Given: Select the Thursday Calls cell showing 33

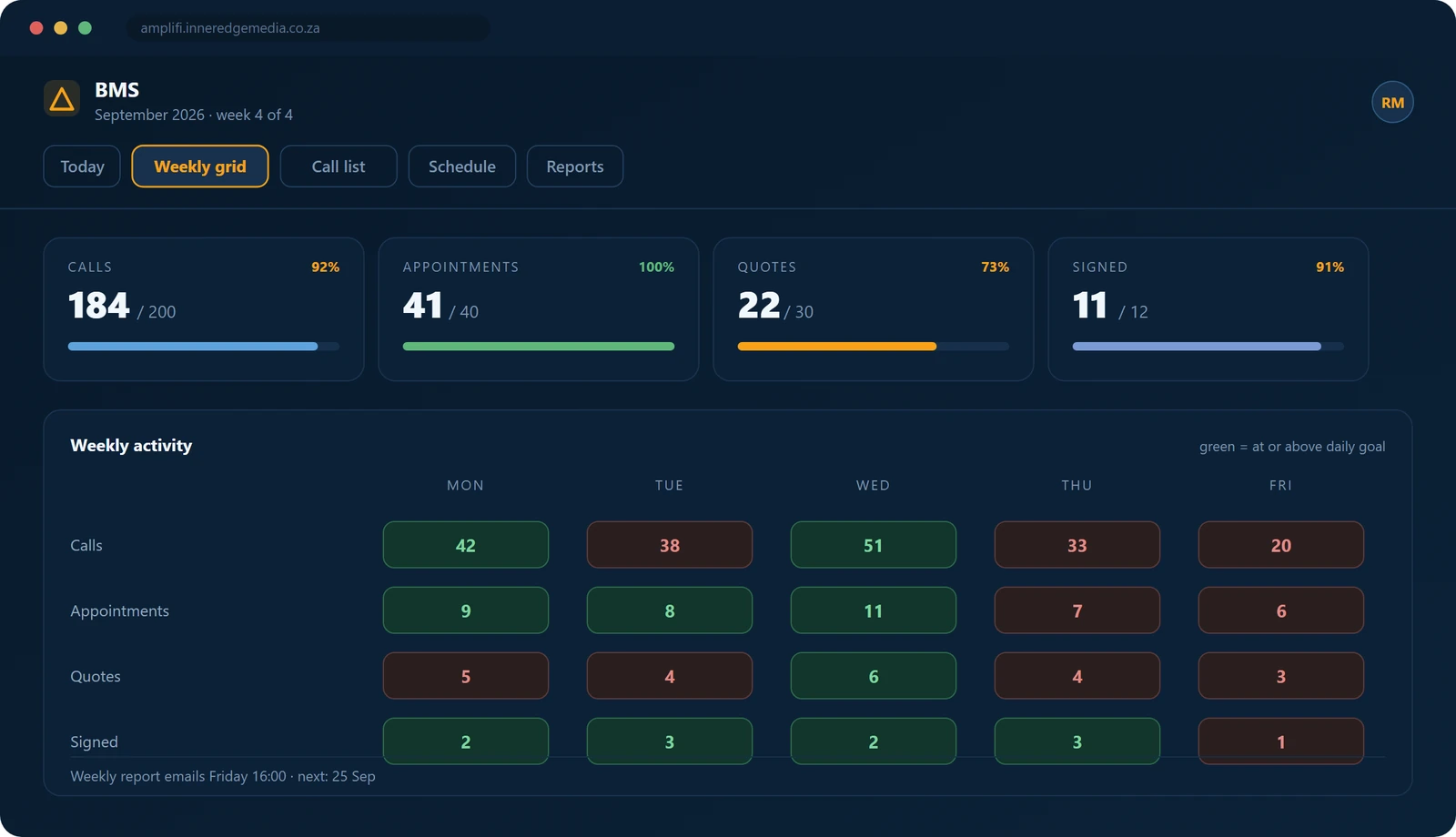Looking at the screenshot, I should (1077, 545).
